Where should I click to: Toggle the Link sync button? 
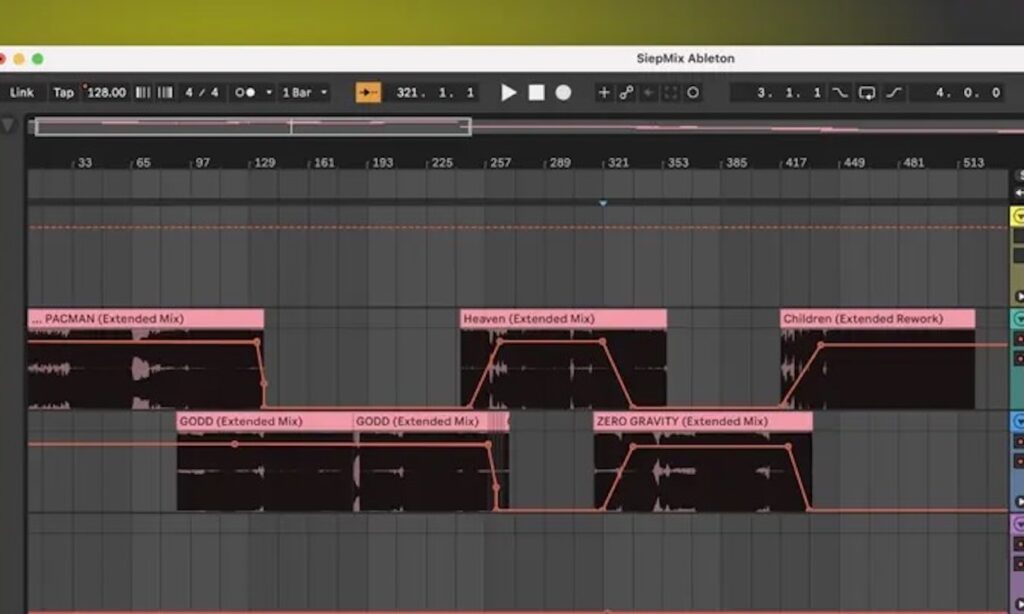point(22,92)
